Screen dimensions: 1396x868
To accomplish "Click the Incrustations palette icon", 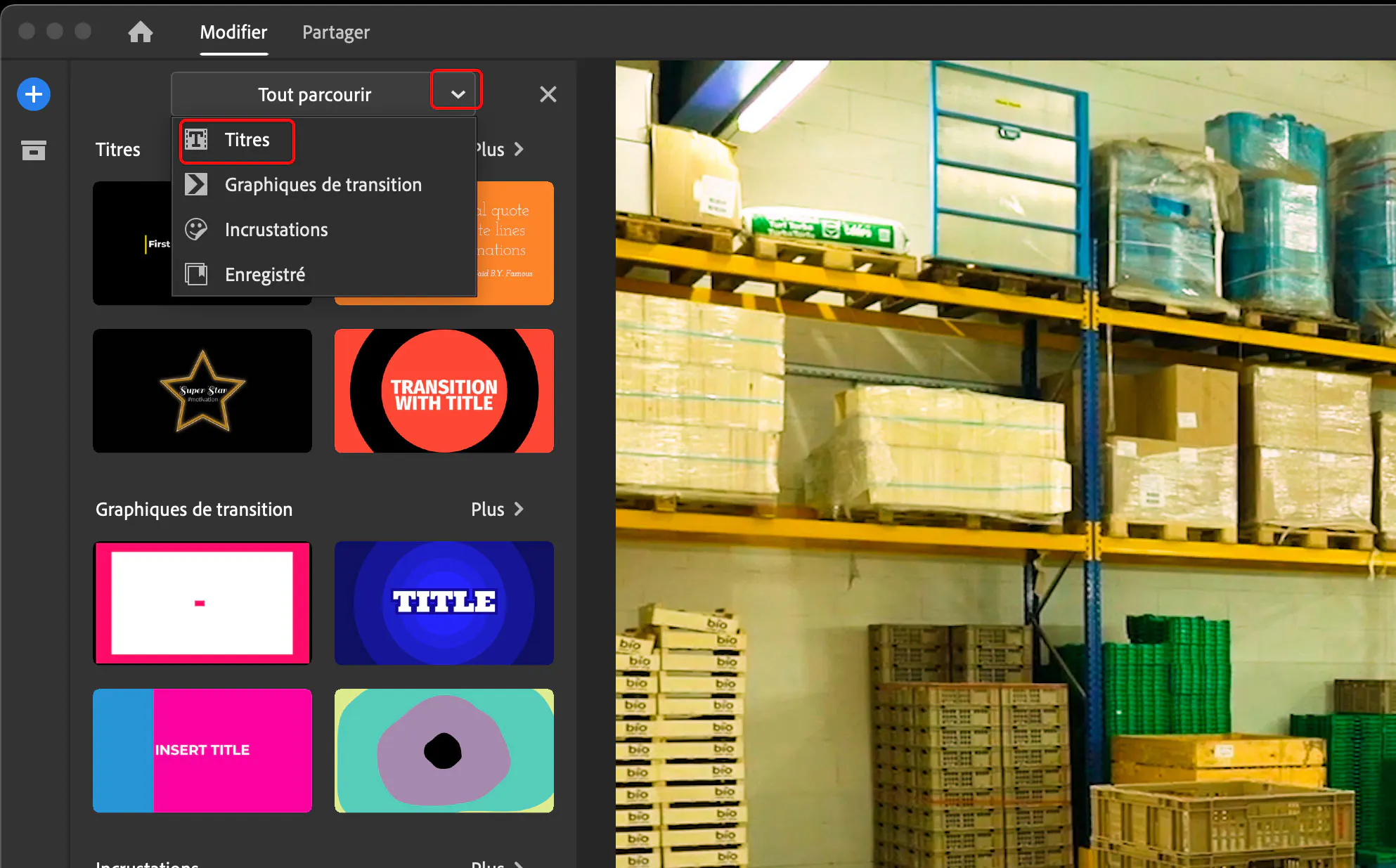I will click(x=196, y=229).
